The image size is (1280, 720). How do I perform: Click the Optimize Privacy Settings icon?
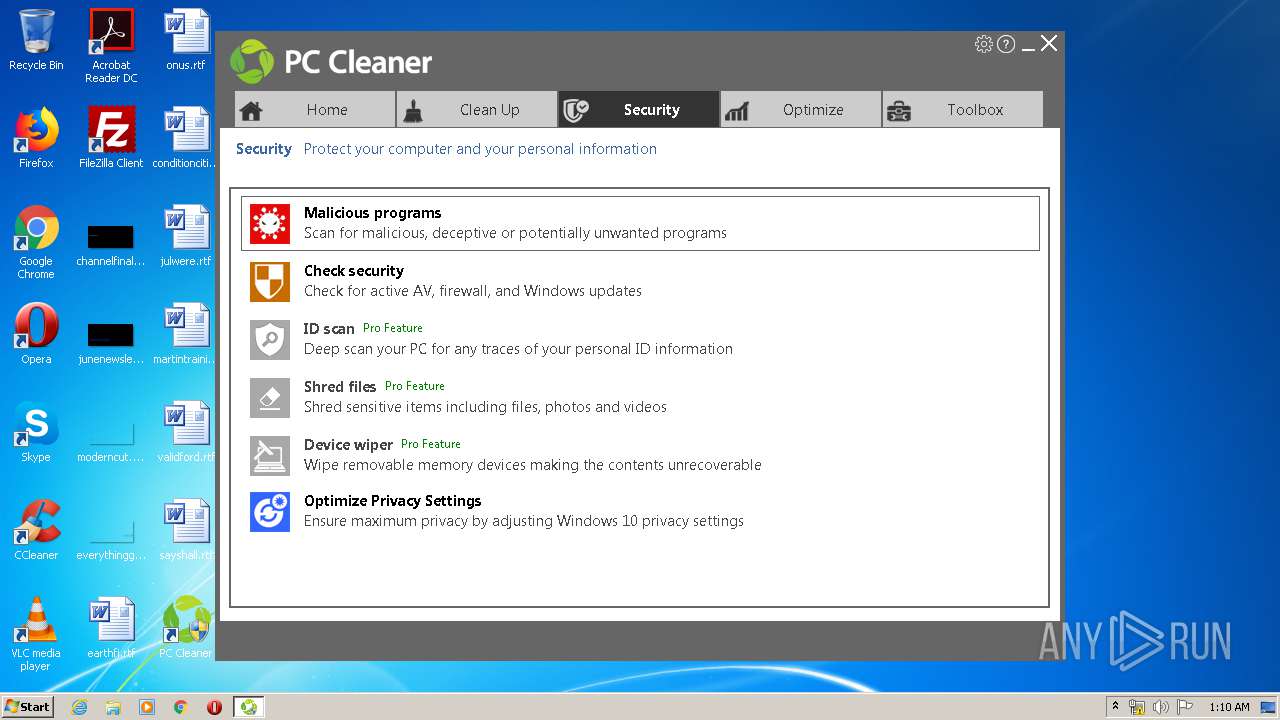pyautogui.click(x=270, y=512)
